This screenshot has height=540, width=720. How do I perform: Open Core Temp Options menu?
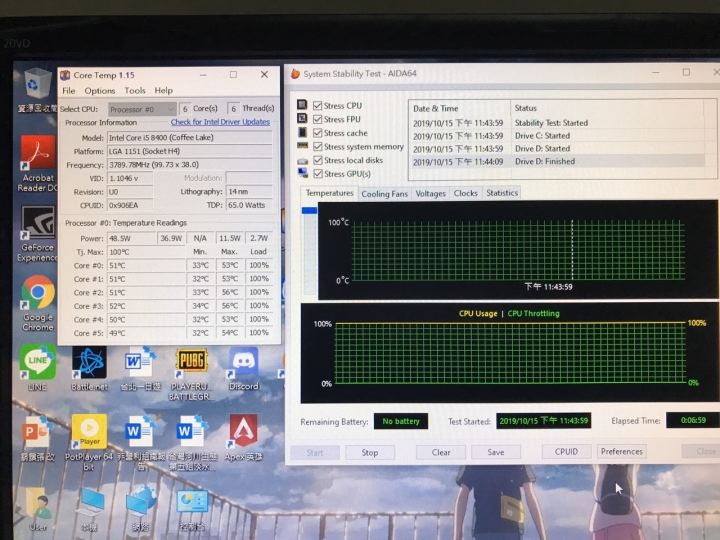100,90
